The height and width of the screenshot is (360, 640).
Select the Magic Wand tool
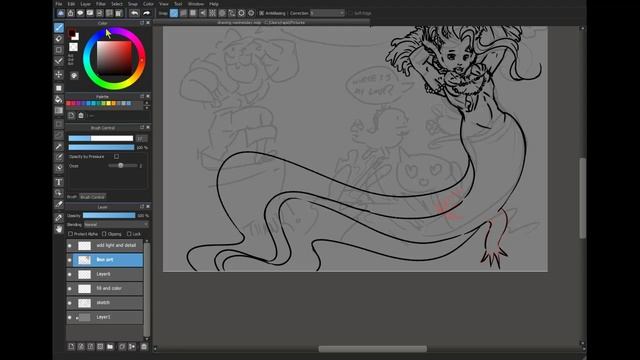[59, 146]
